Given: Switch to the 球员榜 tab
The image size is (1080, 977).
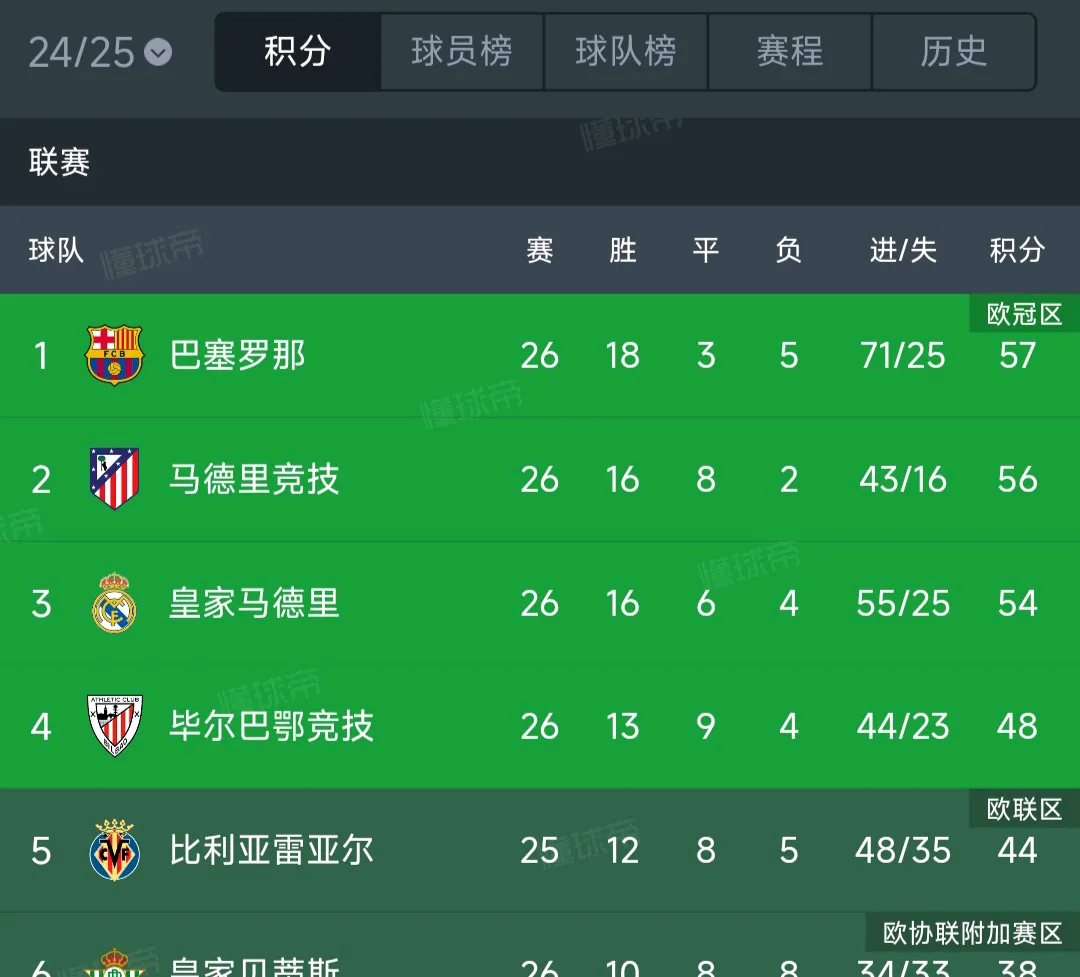Looking at the screenshot, I should coord(462,52).
